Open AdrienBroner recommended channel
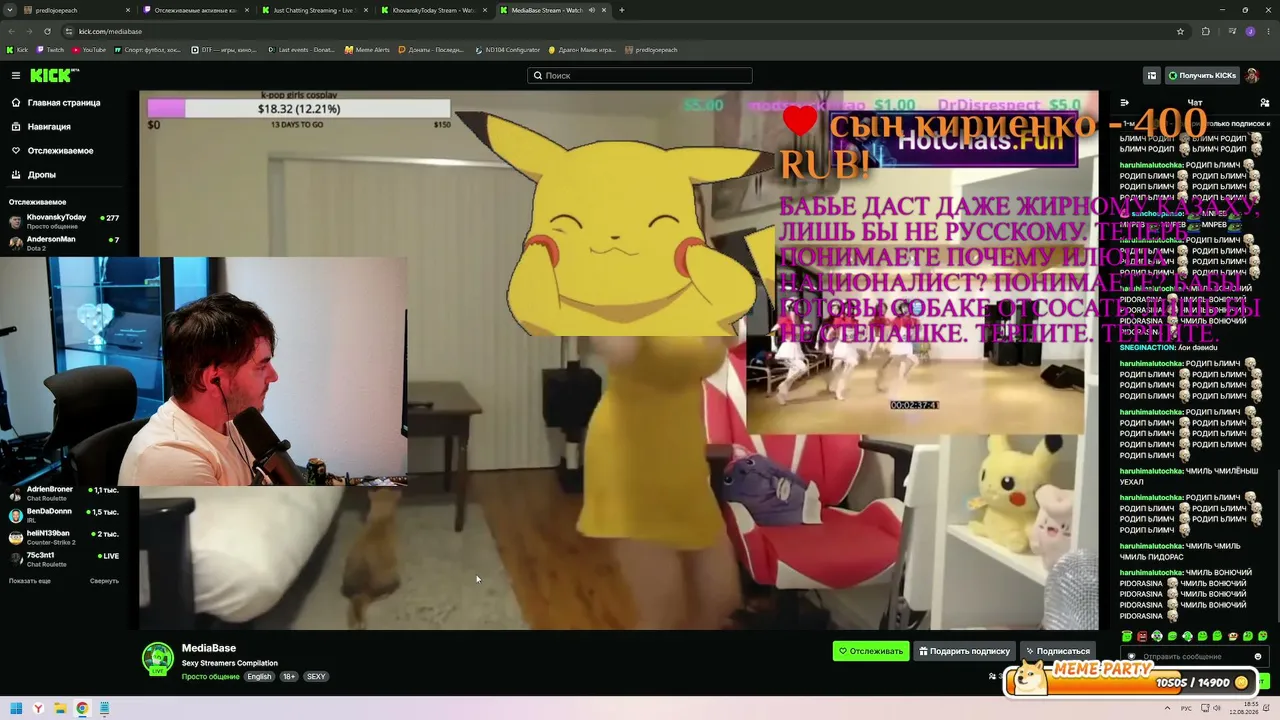Screen dimensions: 1280x720 64,493
